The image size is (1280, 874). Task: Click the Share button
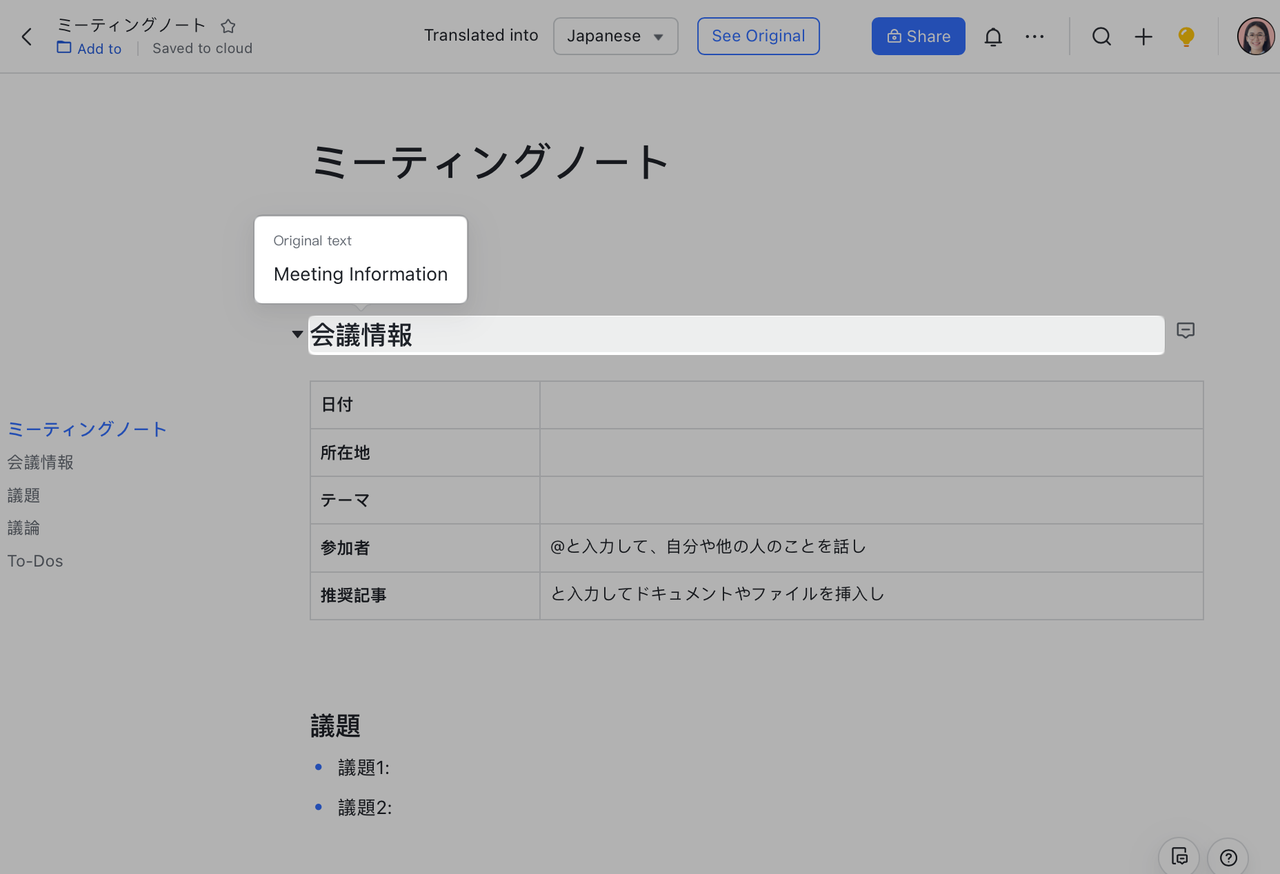pyautogui.click(x=918, y=36)
